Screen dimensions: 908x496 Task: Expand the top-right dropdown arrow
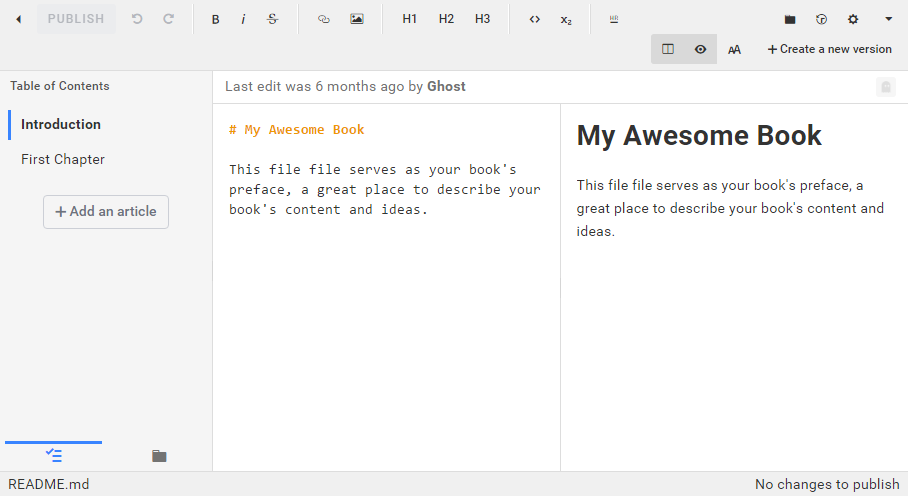pyautogui.click(x=888, y=19)
